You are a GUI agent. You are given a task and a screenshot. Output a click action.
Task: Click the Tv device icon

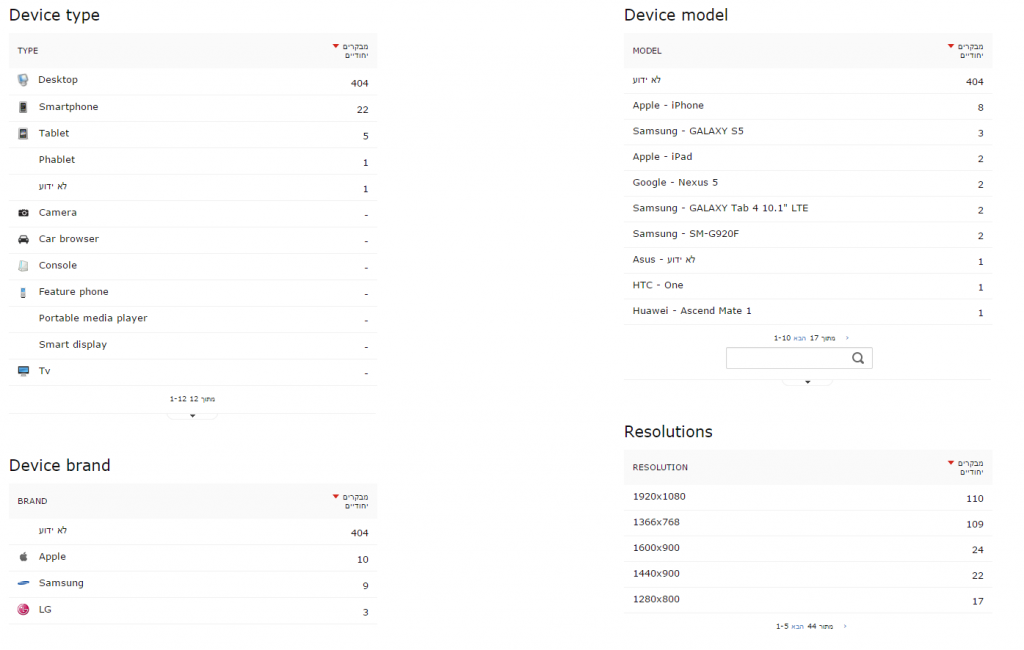tap(24, 371)
